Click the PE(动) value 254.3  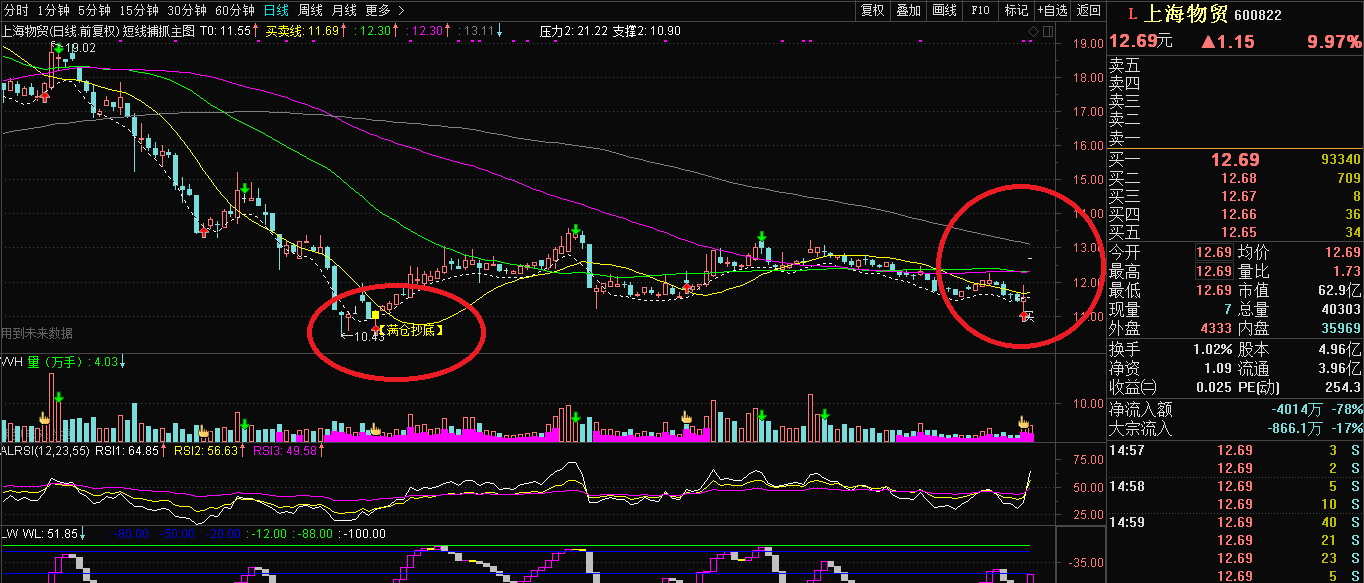pyautogui.click(x=1342, y=388)
